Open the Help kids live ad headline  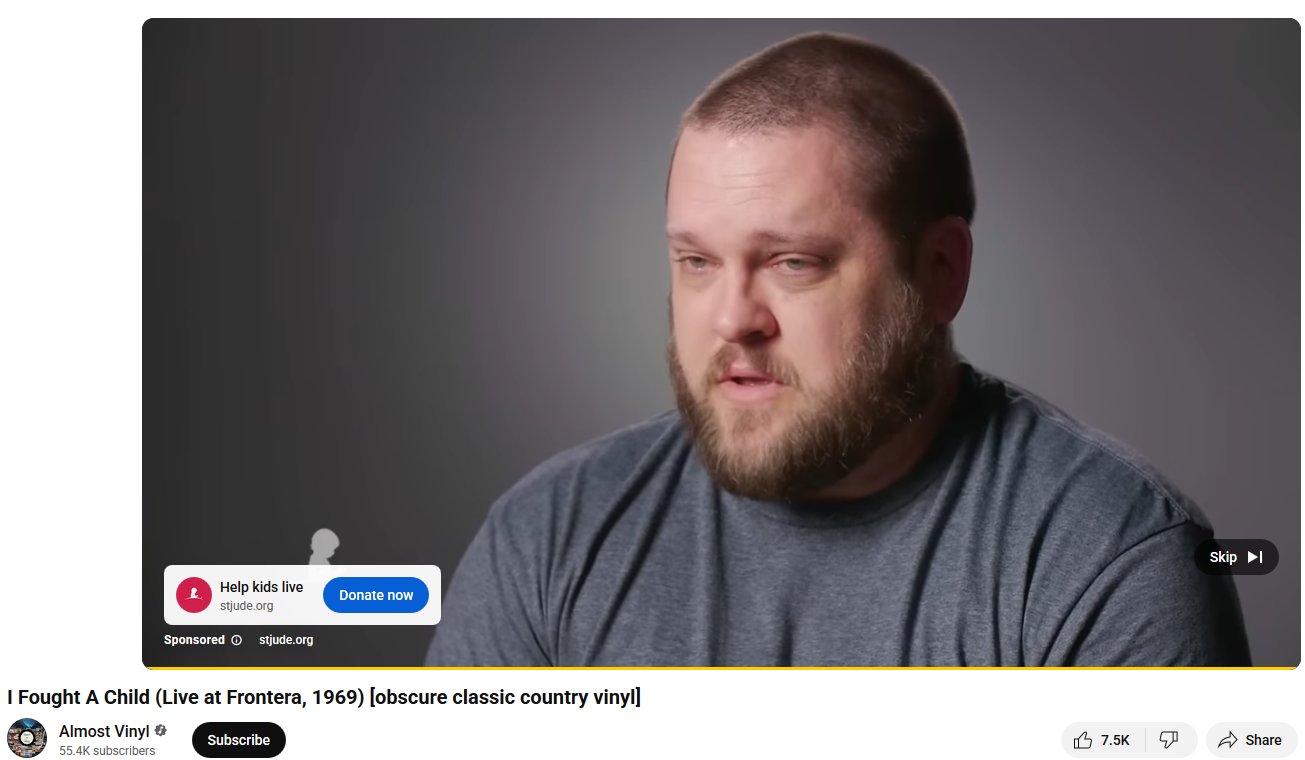point(261,587)
